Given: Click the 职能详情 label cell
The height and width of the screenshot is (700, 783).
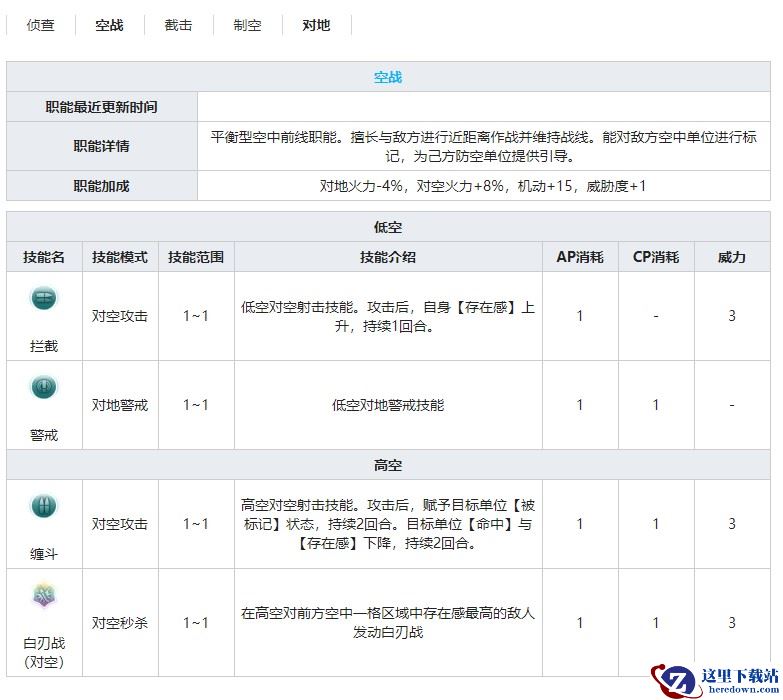Looking at the screenshot, I should [102, 146].
